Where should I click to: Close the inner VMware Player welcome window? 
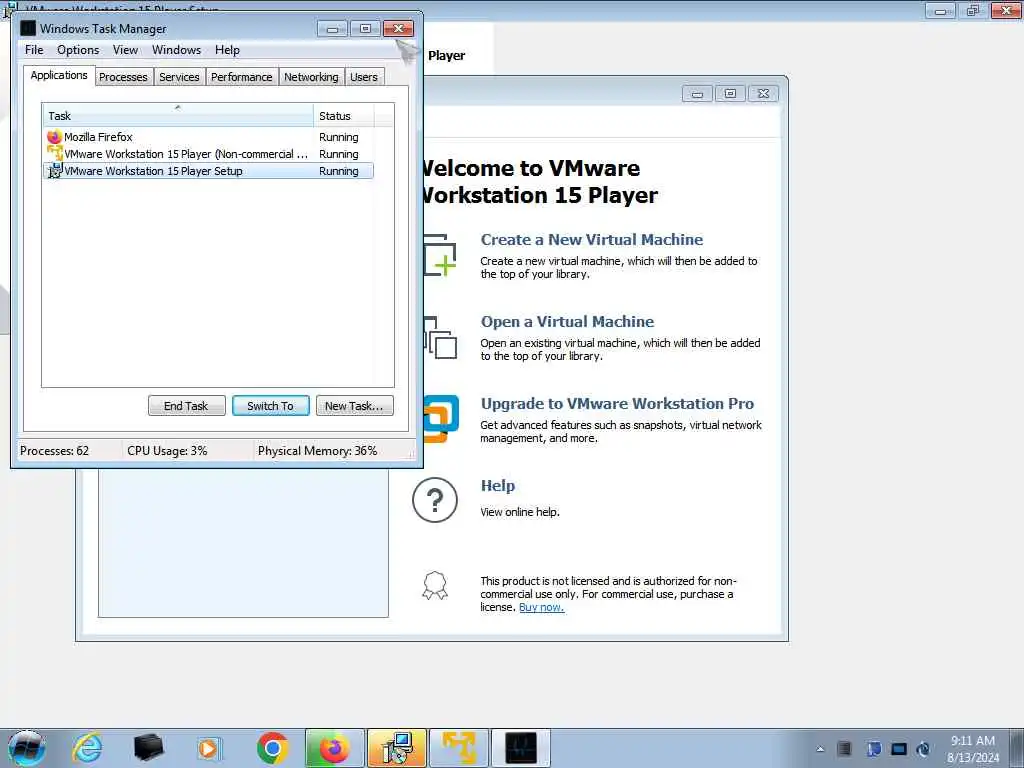pos(763,94)
